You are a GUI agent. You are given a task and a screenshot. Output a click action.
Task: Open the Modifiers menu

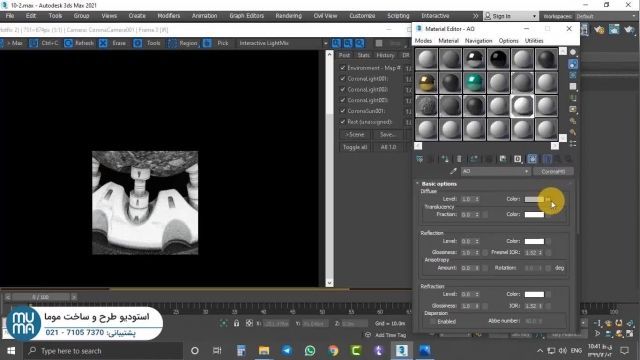[x=169, y=16]
